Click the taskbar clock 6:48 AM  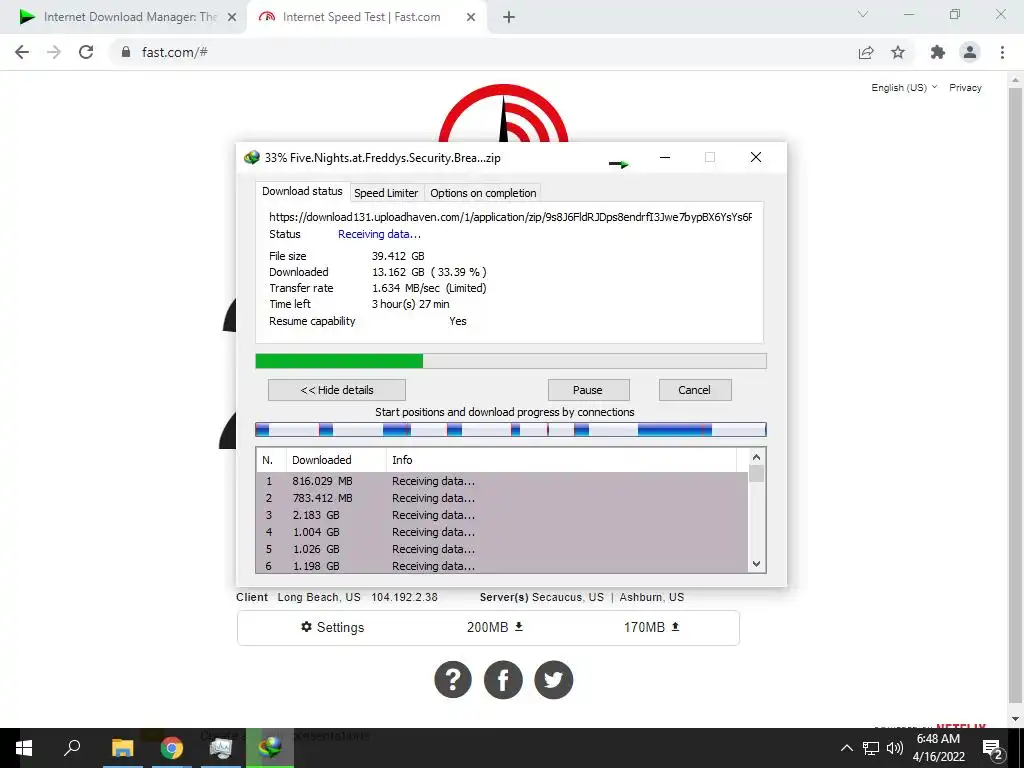[x=938, y=739]
